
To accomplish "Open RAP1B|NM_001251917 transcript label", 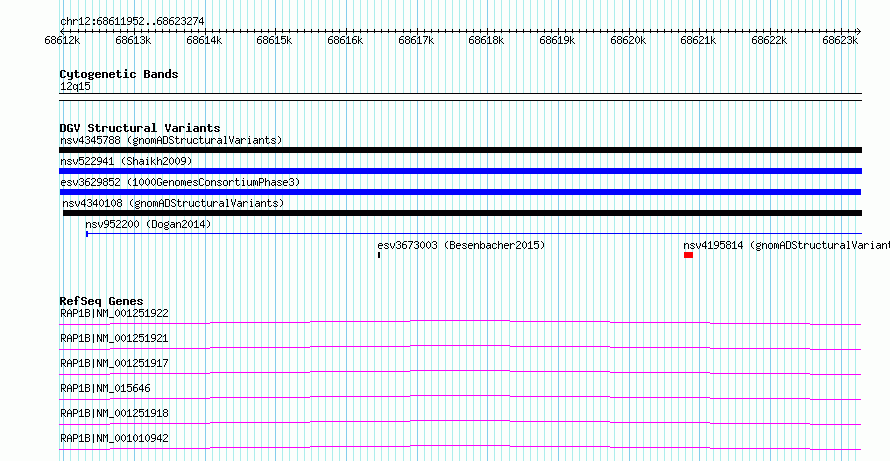I will 114,363.
